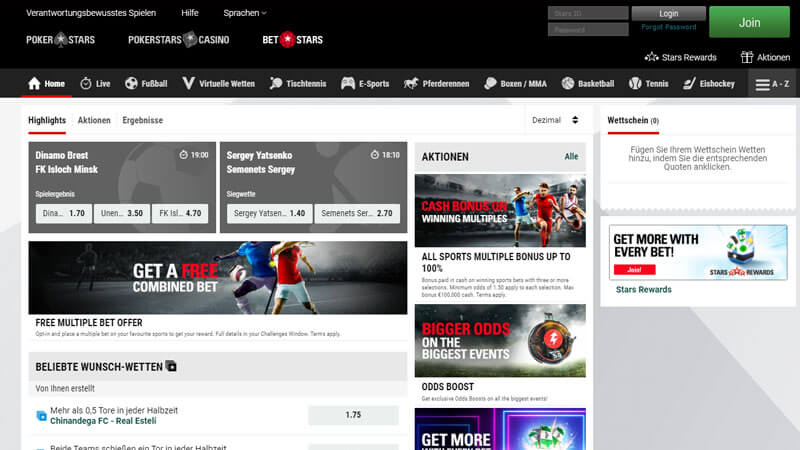Click the Virtuelle Wetten V icon
The height and width of the screenshot is (450, 800).
[188, 83]
